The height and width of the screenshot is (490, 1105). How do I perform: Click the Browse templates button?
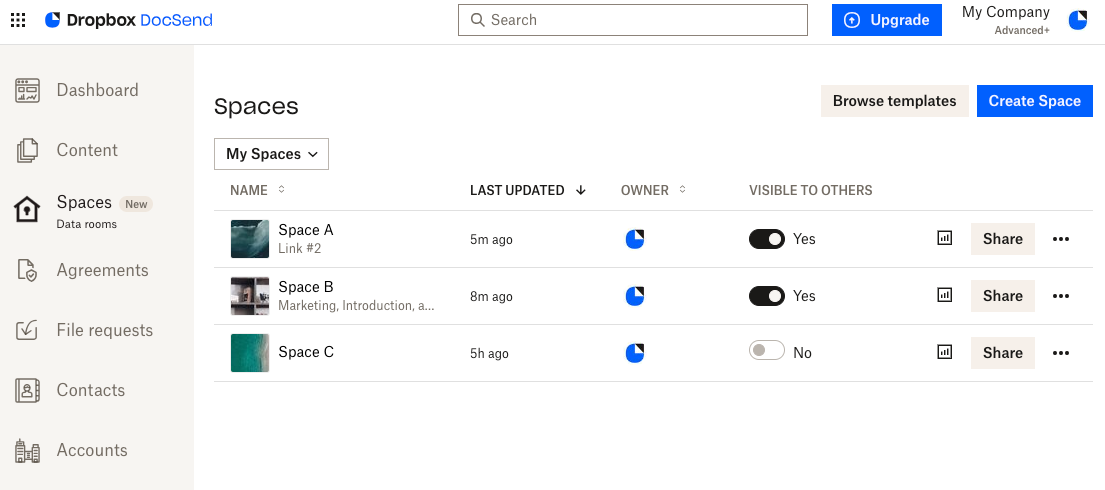click(894, 101)
